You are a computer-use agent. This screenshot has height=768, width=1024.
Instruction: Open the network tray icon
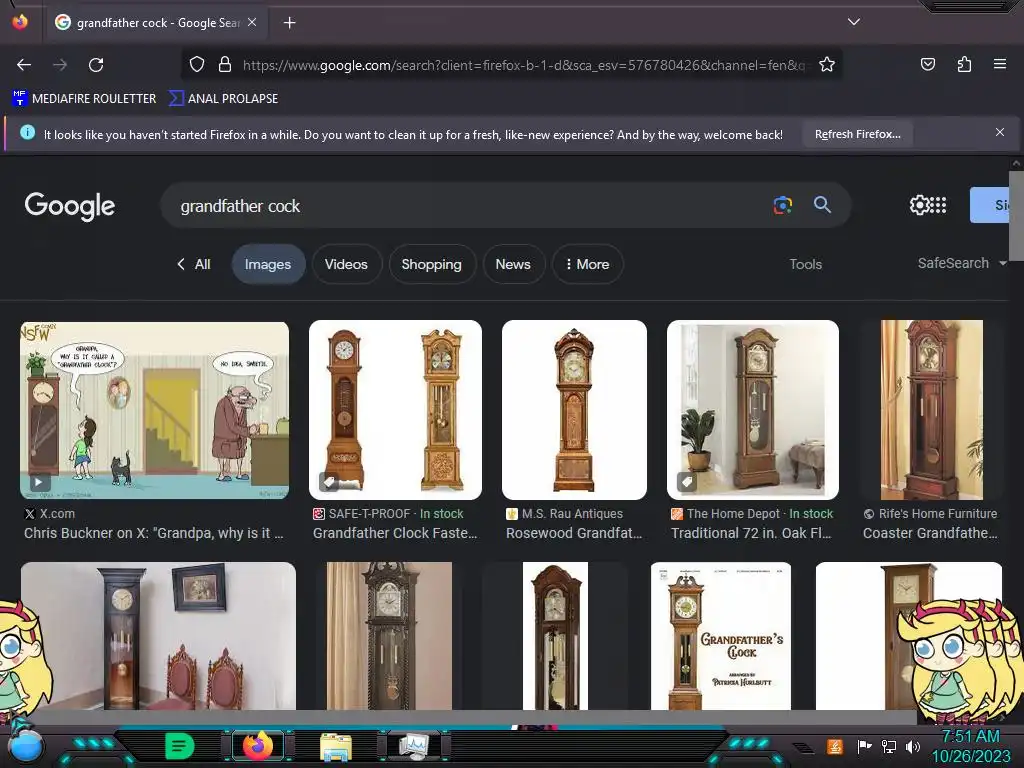(888, 746)
